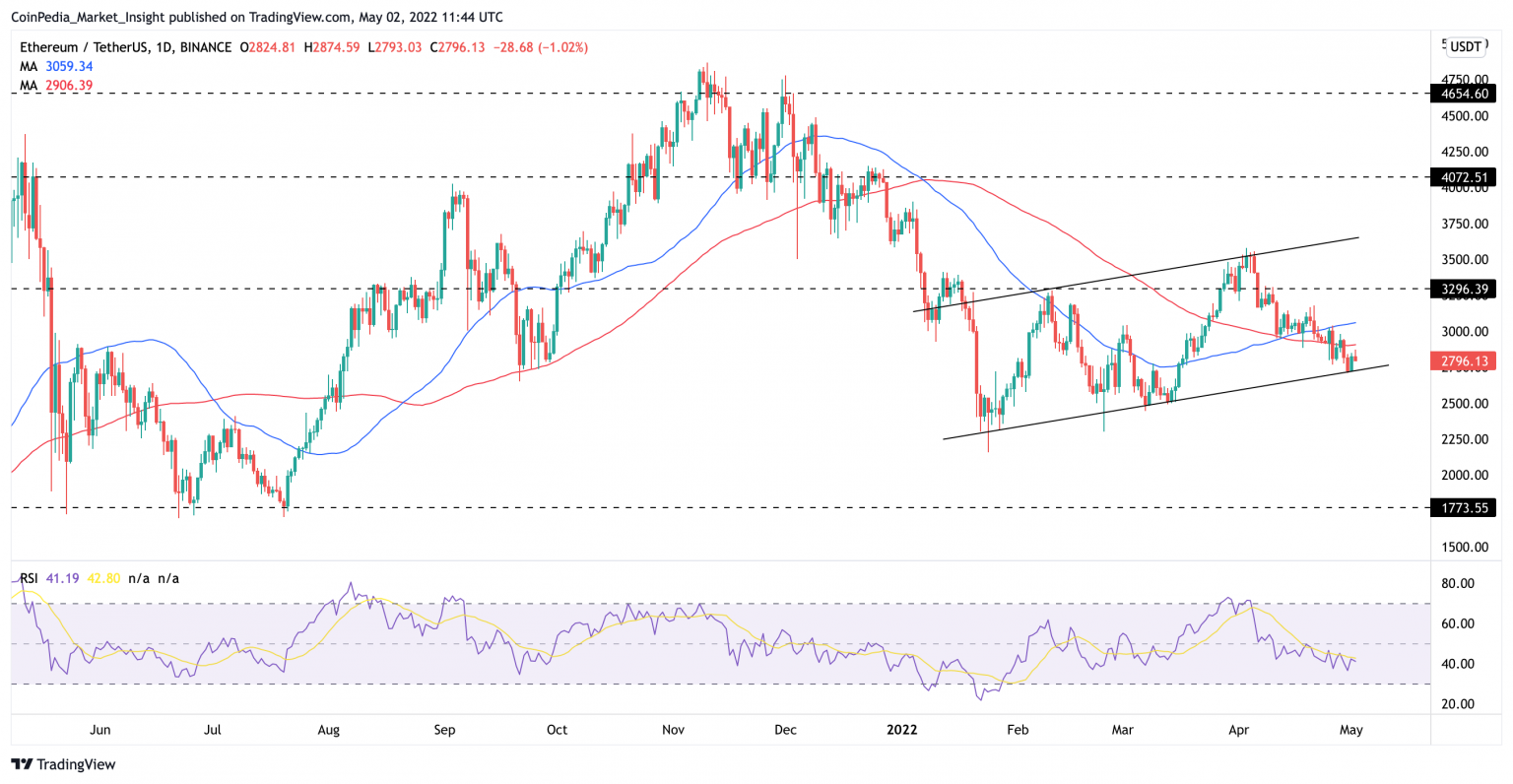Viewport: 1513px width, 784px height.
Task: Click the red MA 2906.39 indicator label
Action: coord(55,86)
